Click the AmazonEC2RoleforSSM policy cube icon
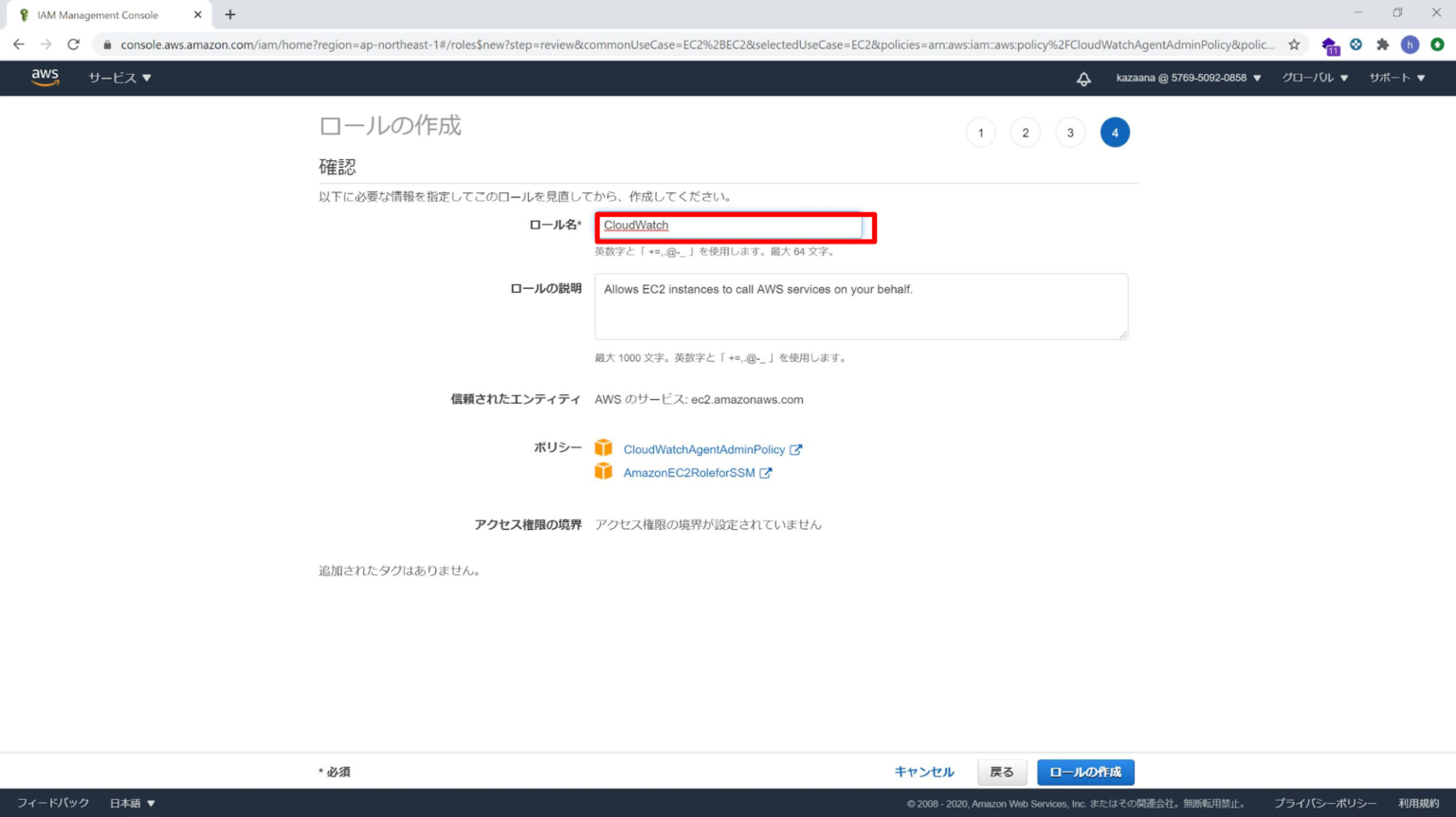This screenshot has width=1456, height=817. click(604, 472)
